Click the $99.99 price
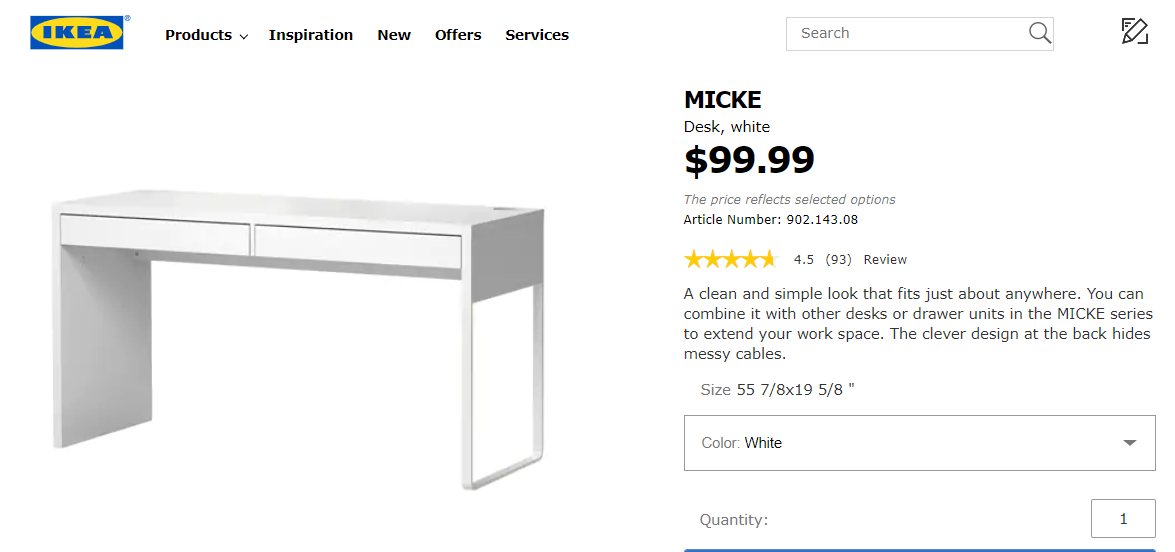This screenshot has width=1175, height=552. [749, 160]
